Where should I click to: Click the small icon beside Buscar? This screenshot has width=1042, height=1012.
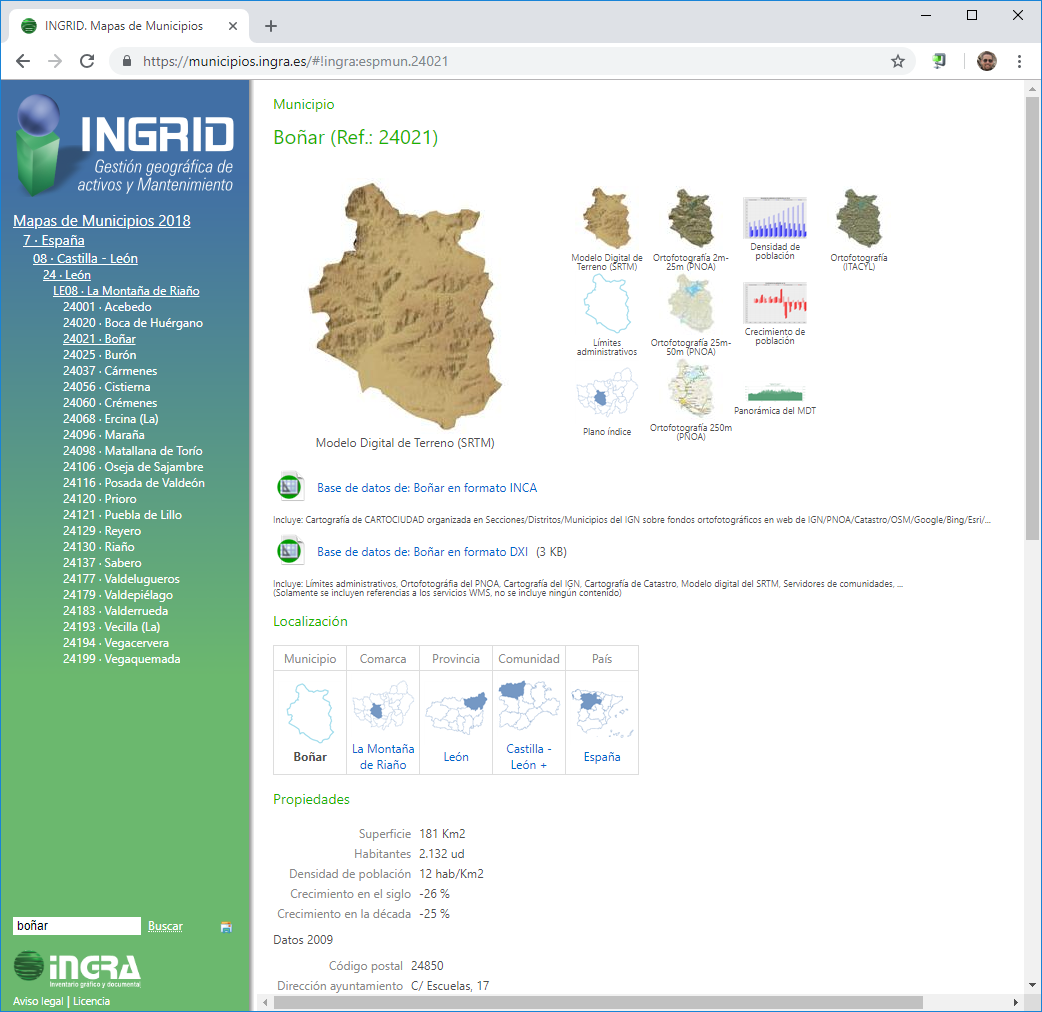[226, 927]
